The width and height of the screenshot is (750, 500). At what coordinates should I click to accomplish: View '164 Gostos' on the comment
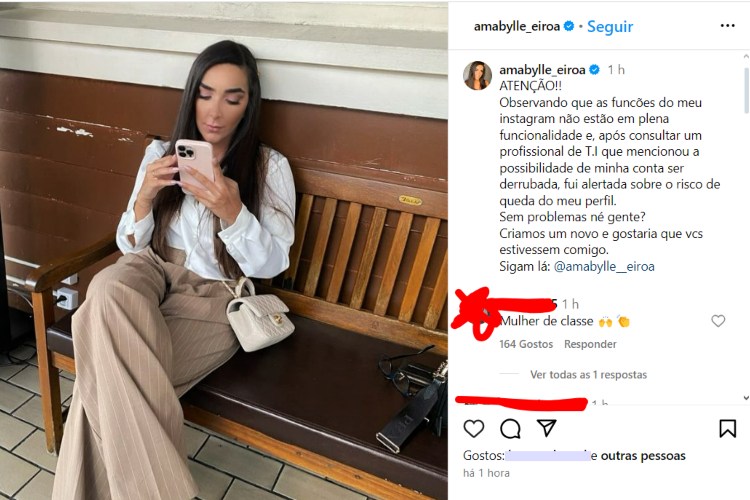(x=526, y=344)
